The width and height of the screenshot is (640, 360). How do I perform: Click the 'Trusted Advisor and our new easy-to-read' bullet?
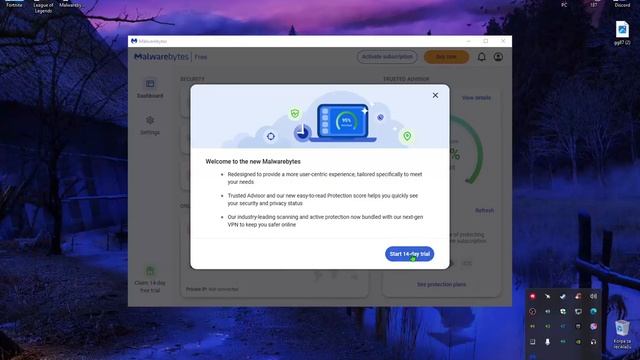click(322, 199)
